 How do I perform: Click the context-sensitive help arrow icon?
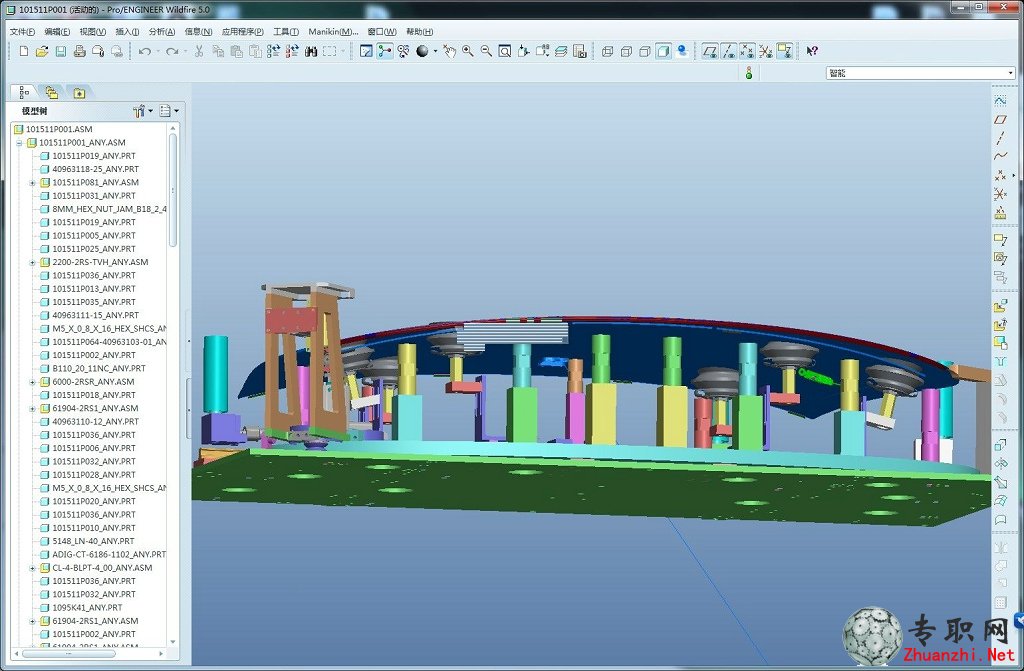812,51
